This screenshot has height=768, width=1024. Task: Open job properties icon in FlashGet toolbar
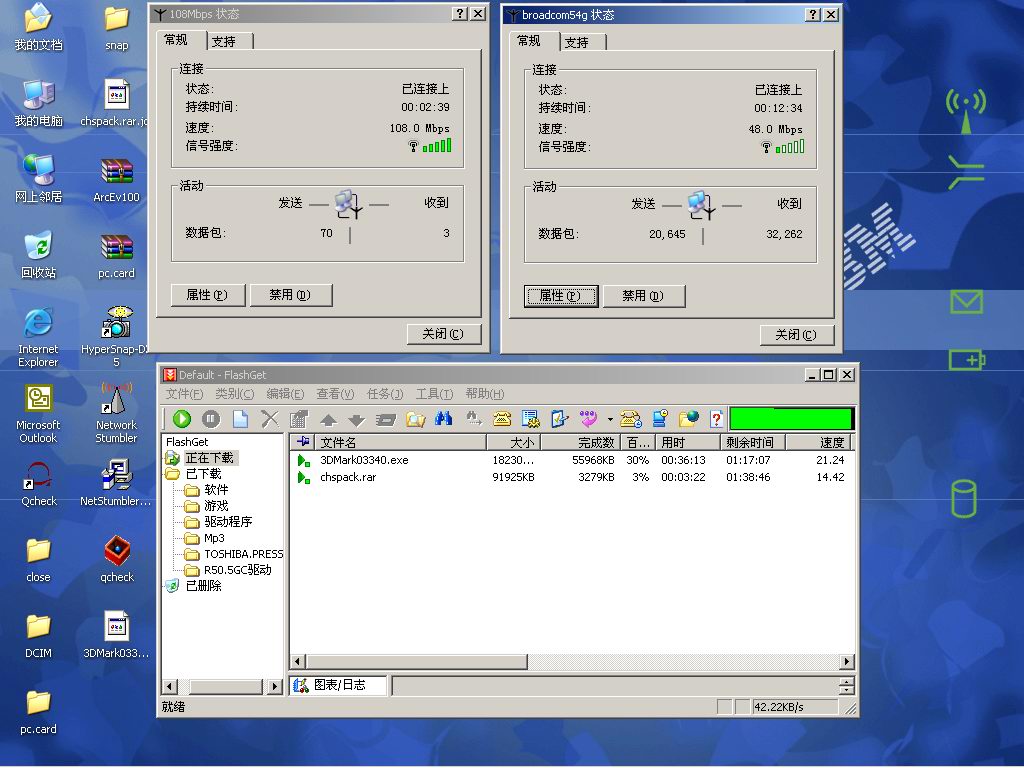(x=299, y=419)
